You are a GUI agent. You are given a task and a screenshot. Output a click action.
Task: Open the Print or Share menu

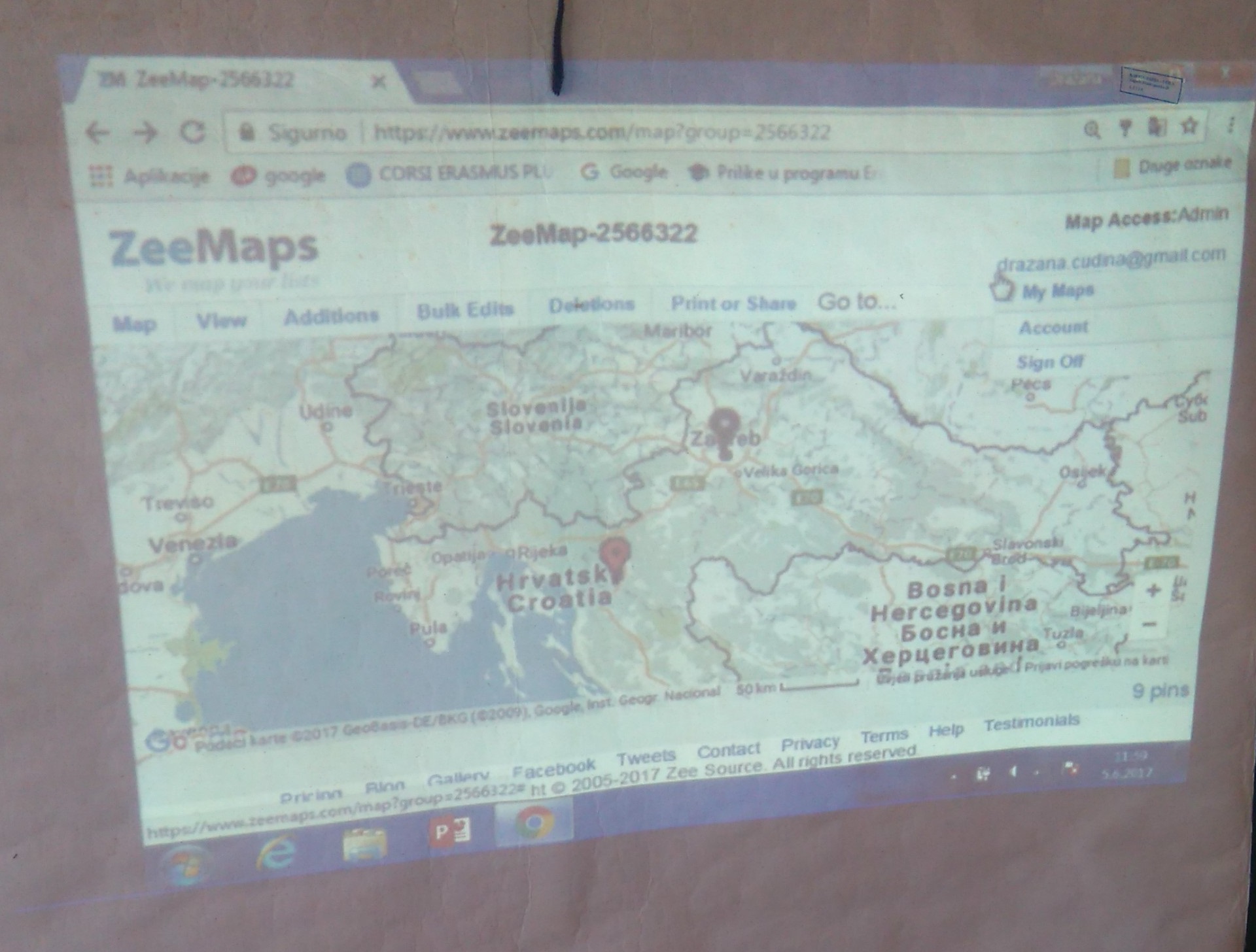coord(733,303)
